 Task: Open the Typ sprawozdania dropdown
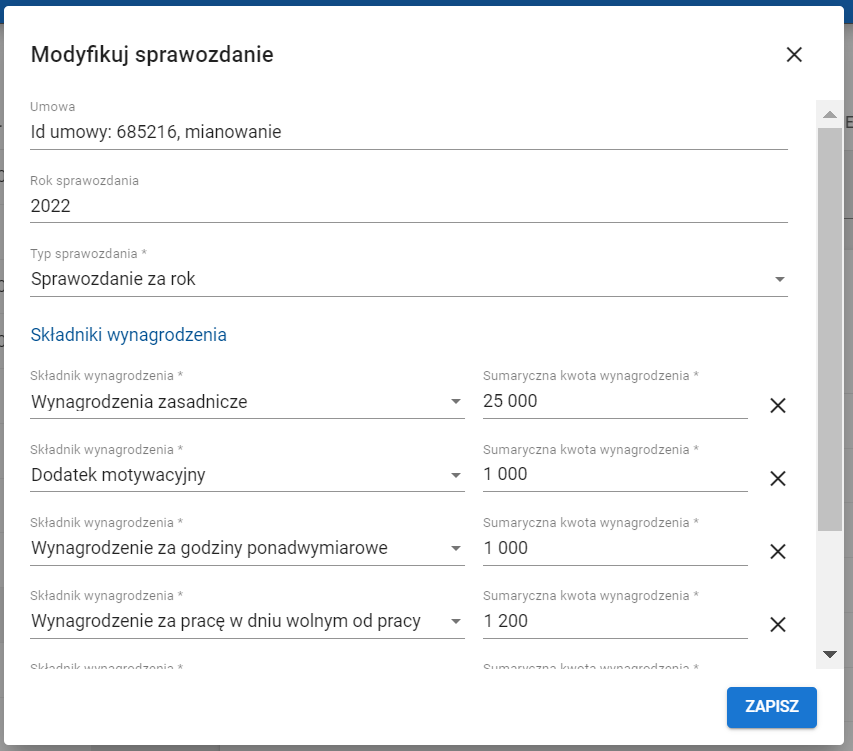point(780,280)
